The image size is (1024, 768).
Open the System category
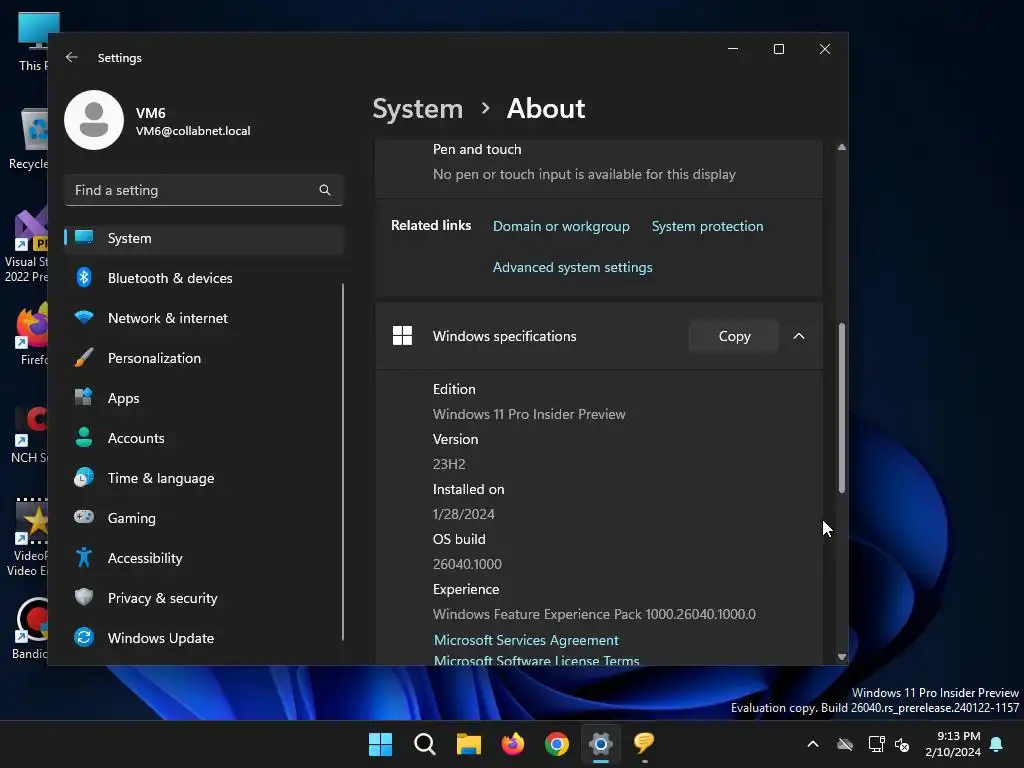[204, 238]
